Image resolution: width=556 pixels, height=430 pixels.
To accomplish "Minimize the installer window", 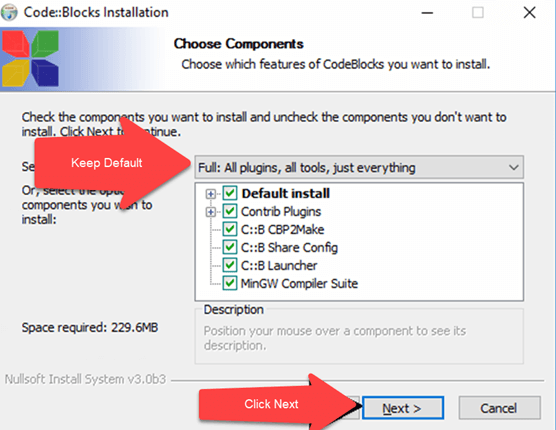I will (x=427, y=13).
